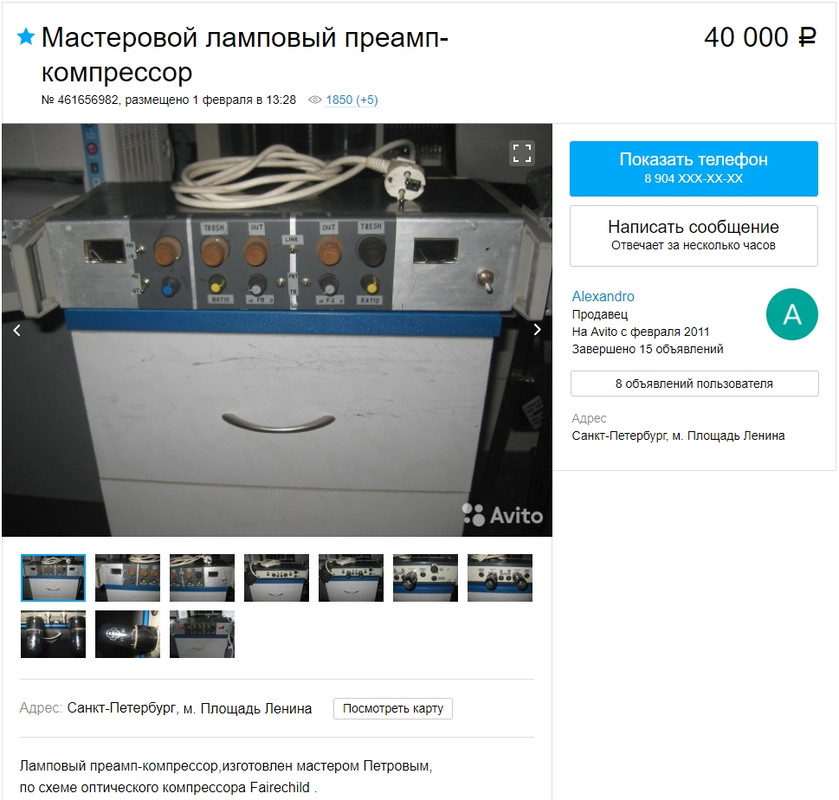Screen dimensions: 839x800
Task: Select the first thumbnail in the gallery
Action: [53, 578]
